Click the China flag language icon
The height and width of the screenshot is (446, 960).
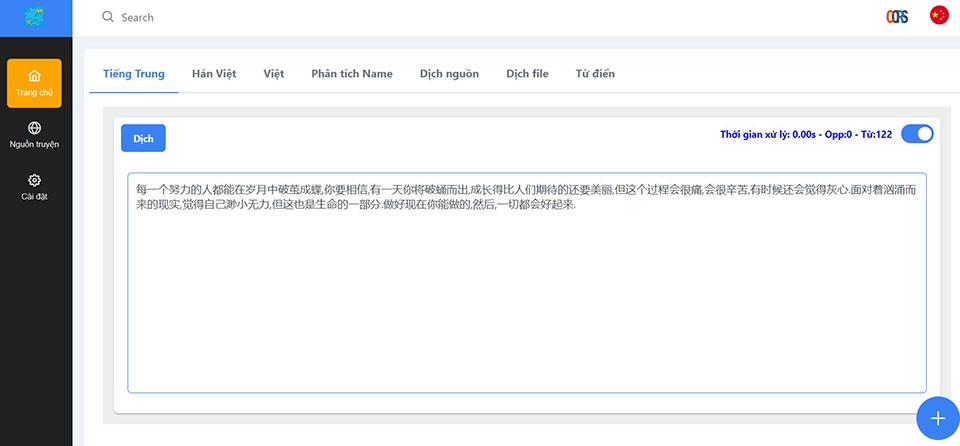pos(939,15)
